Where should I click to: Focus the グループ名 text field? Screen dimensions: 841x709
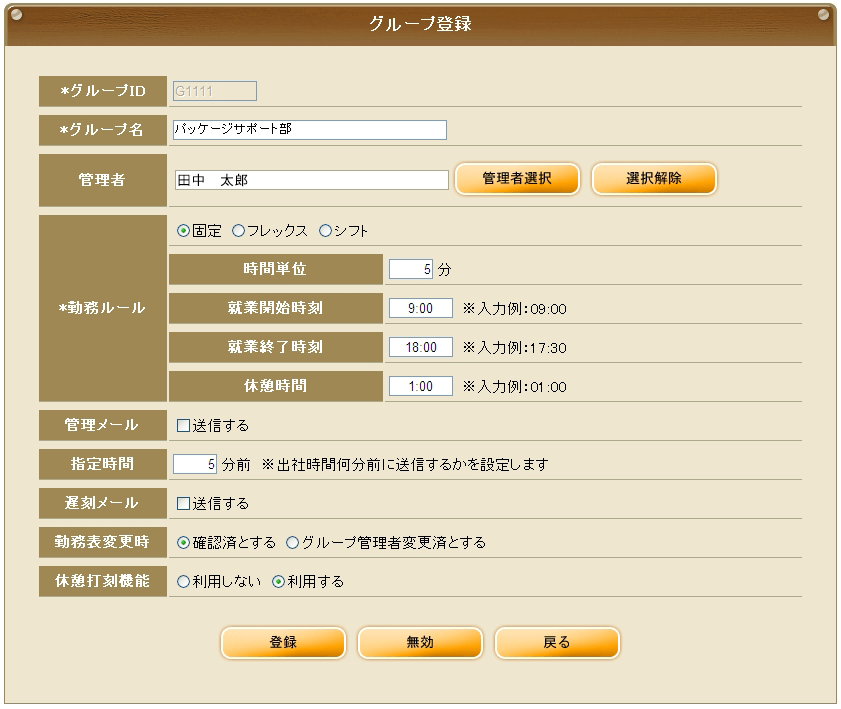point(309,130)
